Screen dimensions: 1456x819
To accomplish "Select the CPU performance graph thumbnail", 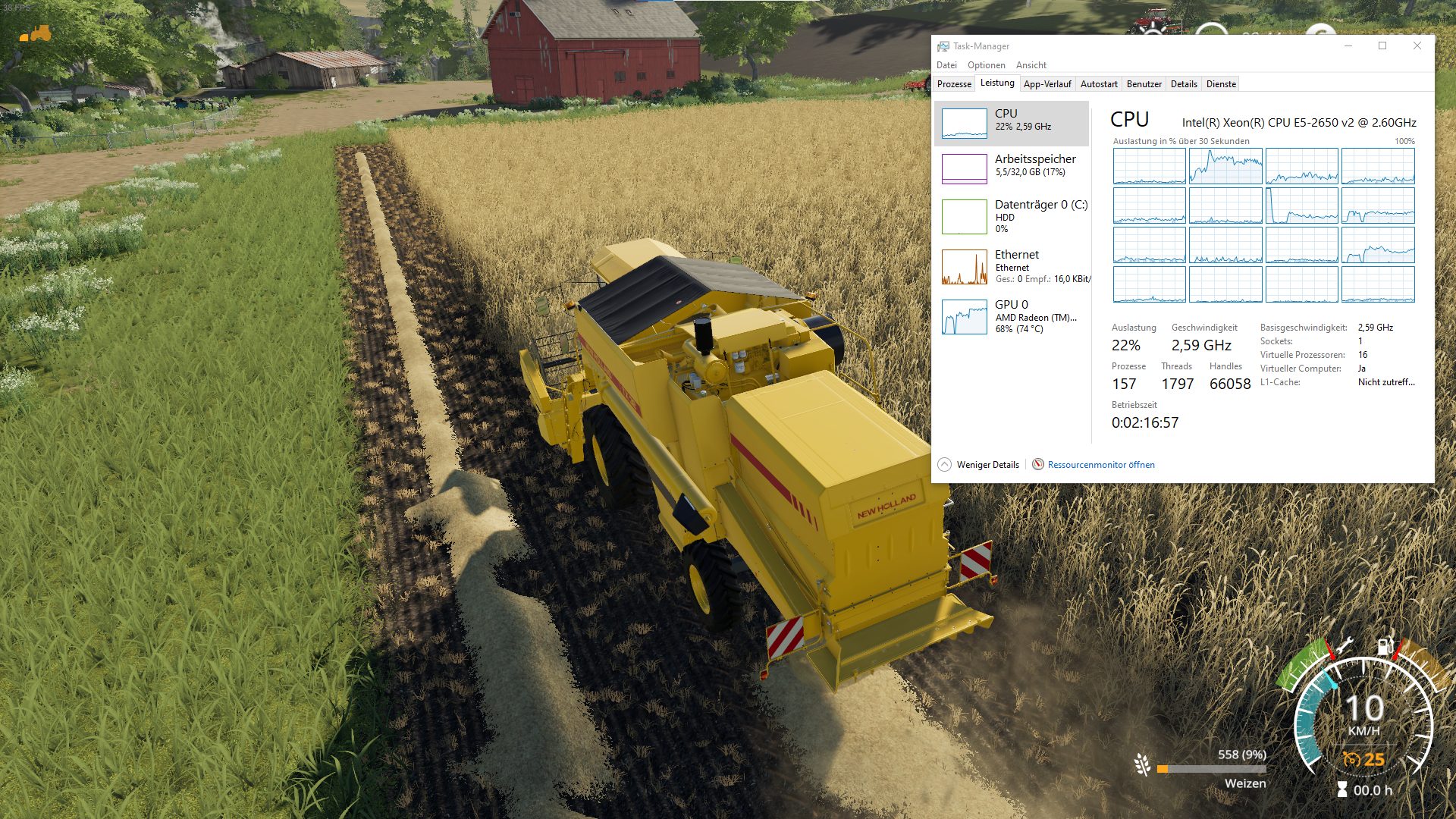I will (x=964, y=124).
